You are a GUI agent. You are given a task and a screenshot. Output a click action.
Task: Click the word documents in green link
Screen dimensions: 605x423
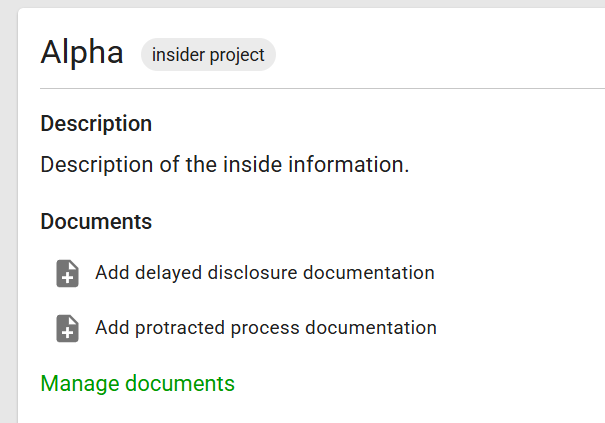click(180, 384)
